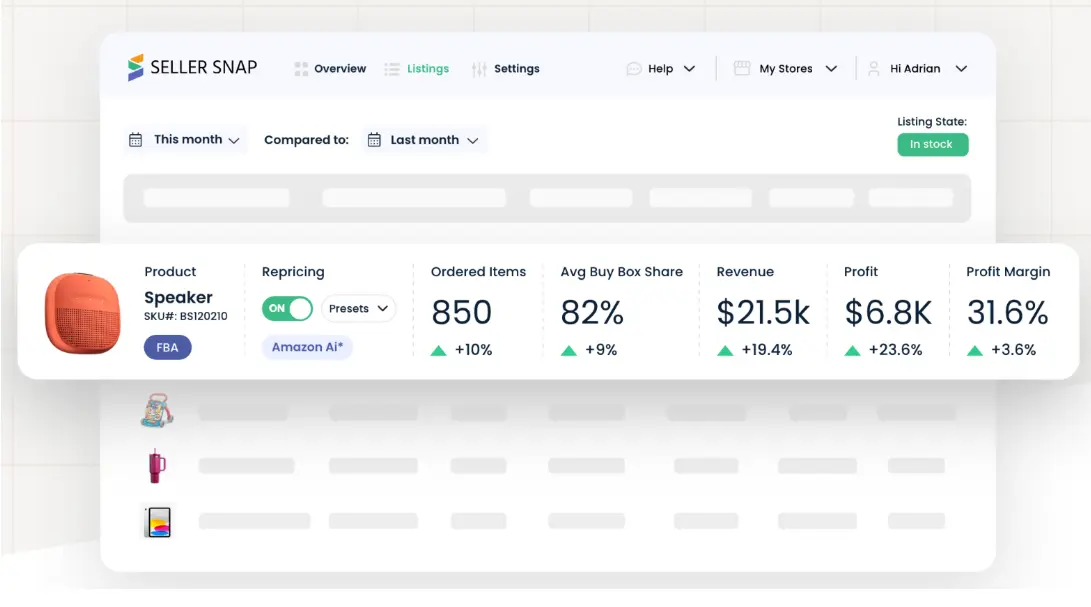Click the Last month calendar icon
The height and width of the screenshot is (607, 1091).
[x=374, y=140]
